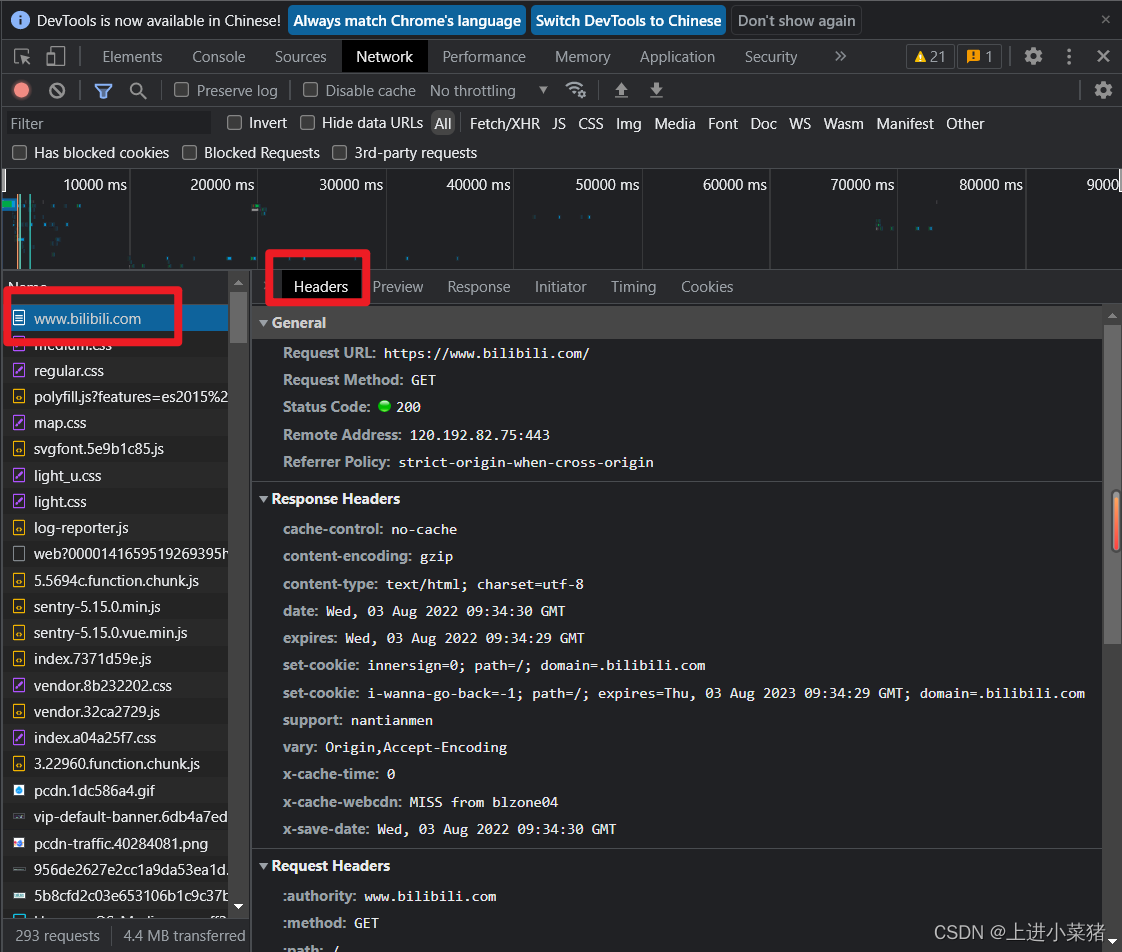Click the 10000 ms timeline overview marker
The image size is (1122, 952).
tap(94, 185)
